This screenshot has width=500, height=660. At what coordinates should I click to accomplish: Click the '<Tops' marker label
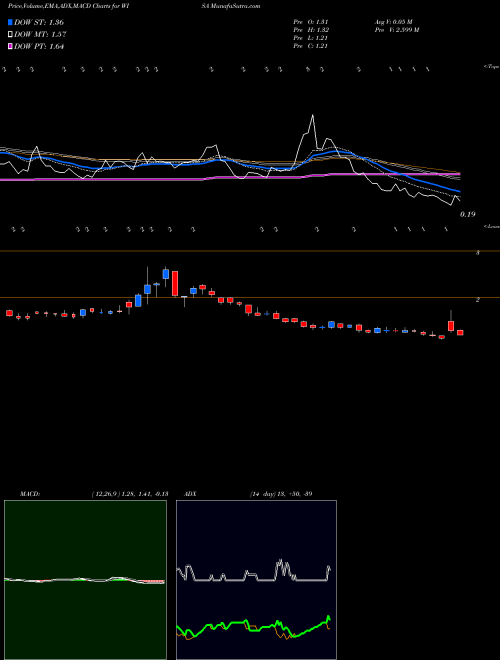[x=491, y=67]
